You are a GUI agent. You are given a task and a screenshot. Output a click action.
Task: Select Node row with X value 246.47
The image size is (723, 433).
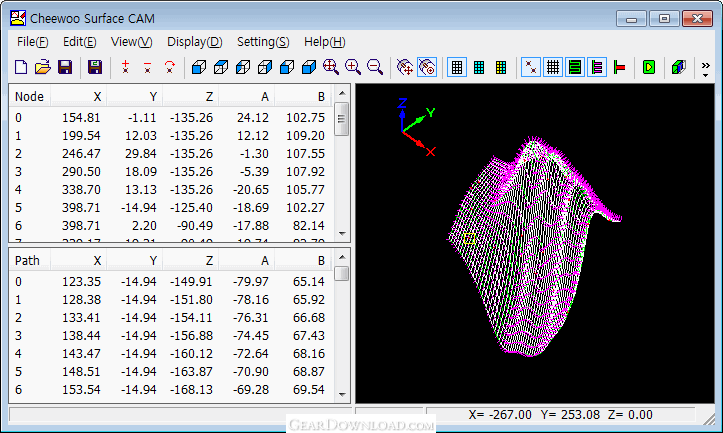[172, 154]
